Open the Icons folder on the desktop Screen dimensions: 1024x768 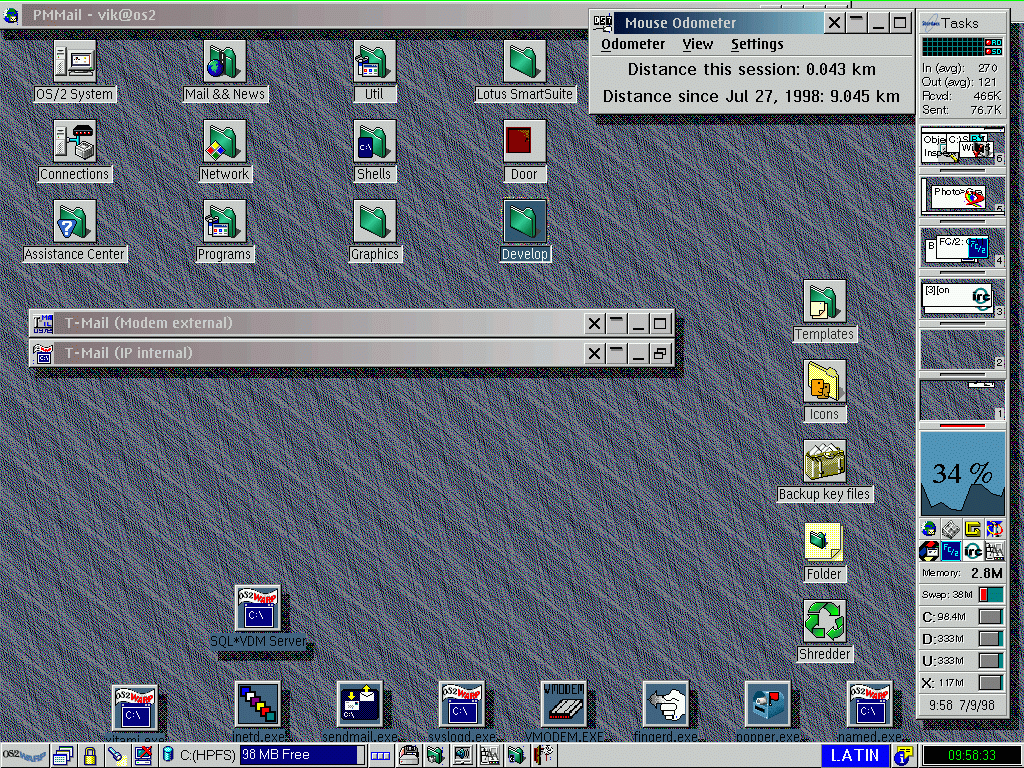pyautogui.click(x=824, y=382)
